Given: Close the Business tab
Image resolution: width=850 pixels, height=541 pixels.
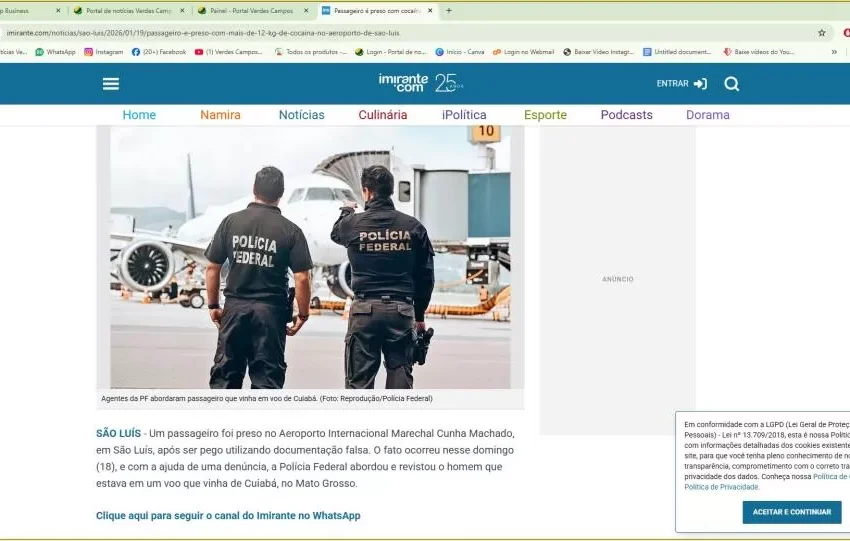Looking at the screenshot, I should (58, 10).
